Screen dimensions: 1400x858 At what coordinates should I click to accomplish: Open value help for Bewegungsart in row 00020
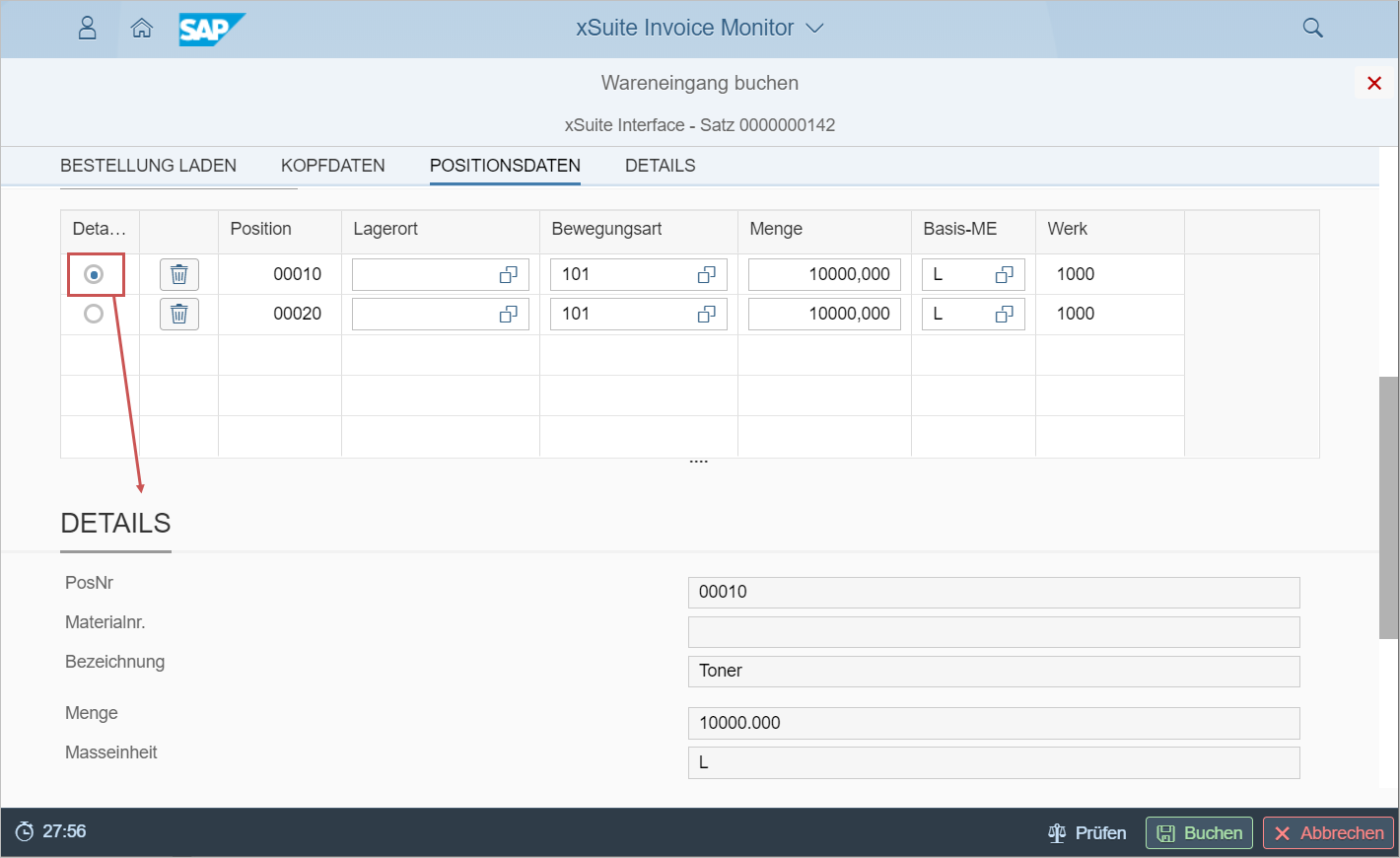(707, 315)
